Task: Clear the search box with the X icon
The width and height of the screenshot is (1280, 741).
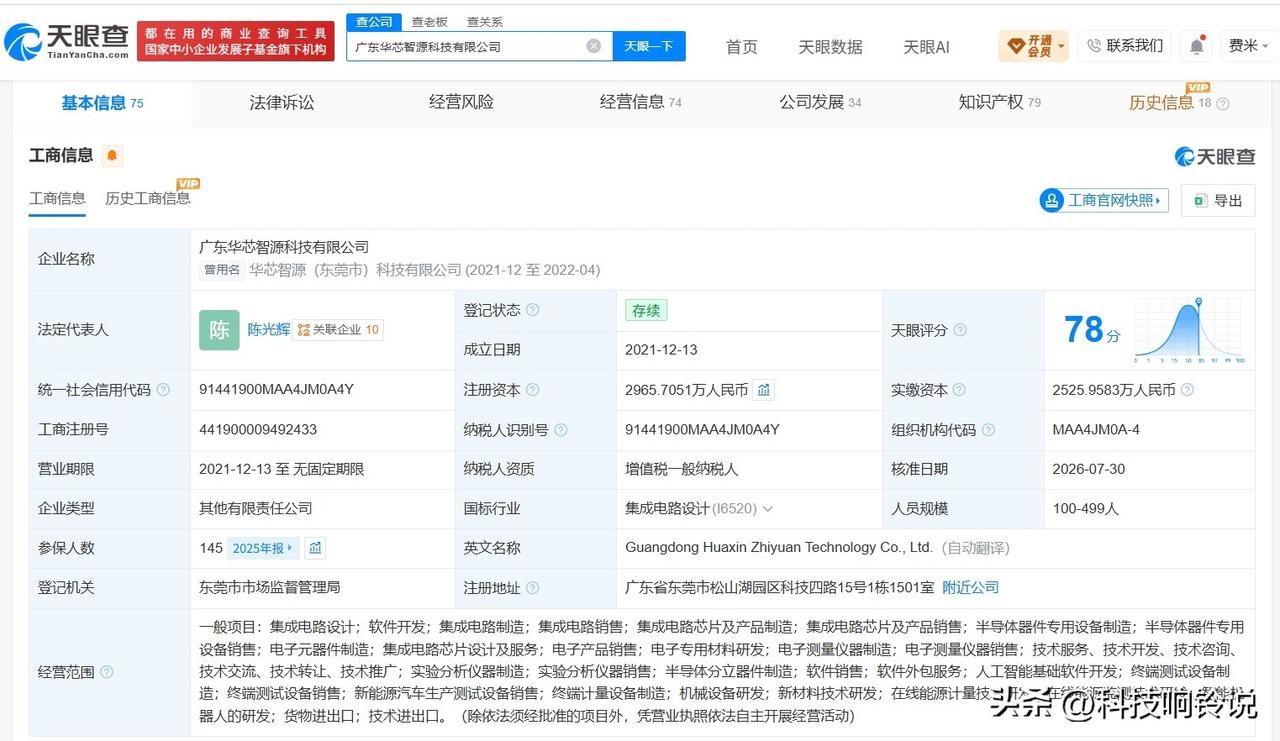Action: tap(594, 46)
